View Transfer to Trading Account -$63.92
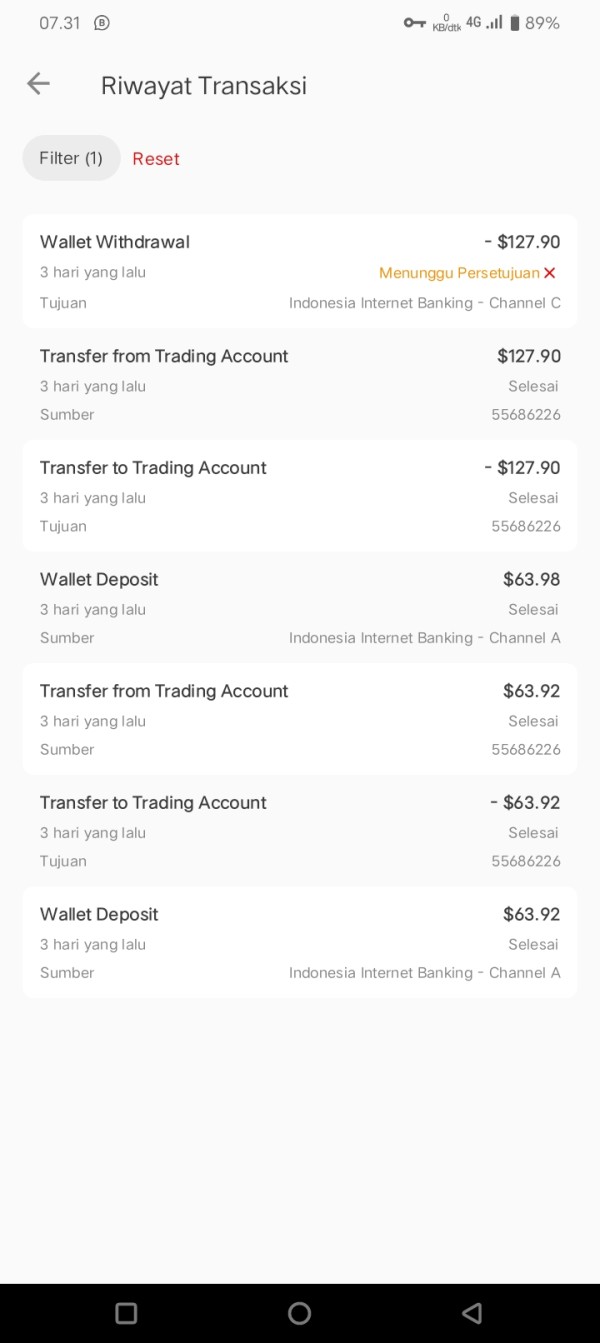The height and width of the screenshot is (1343, 600). 300,831
